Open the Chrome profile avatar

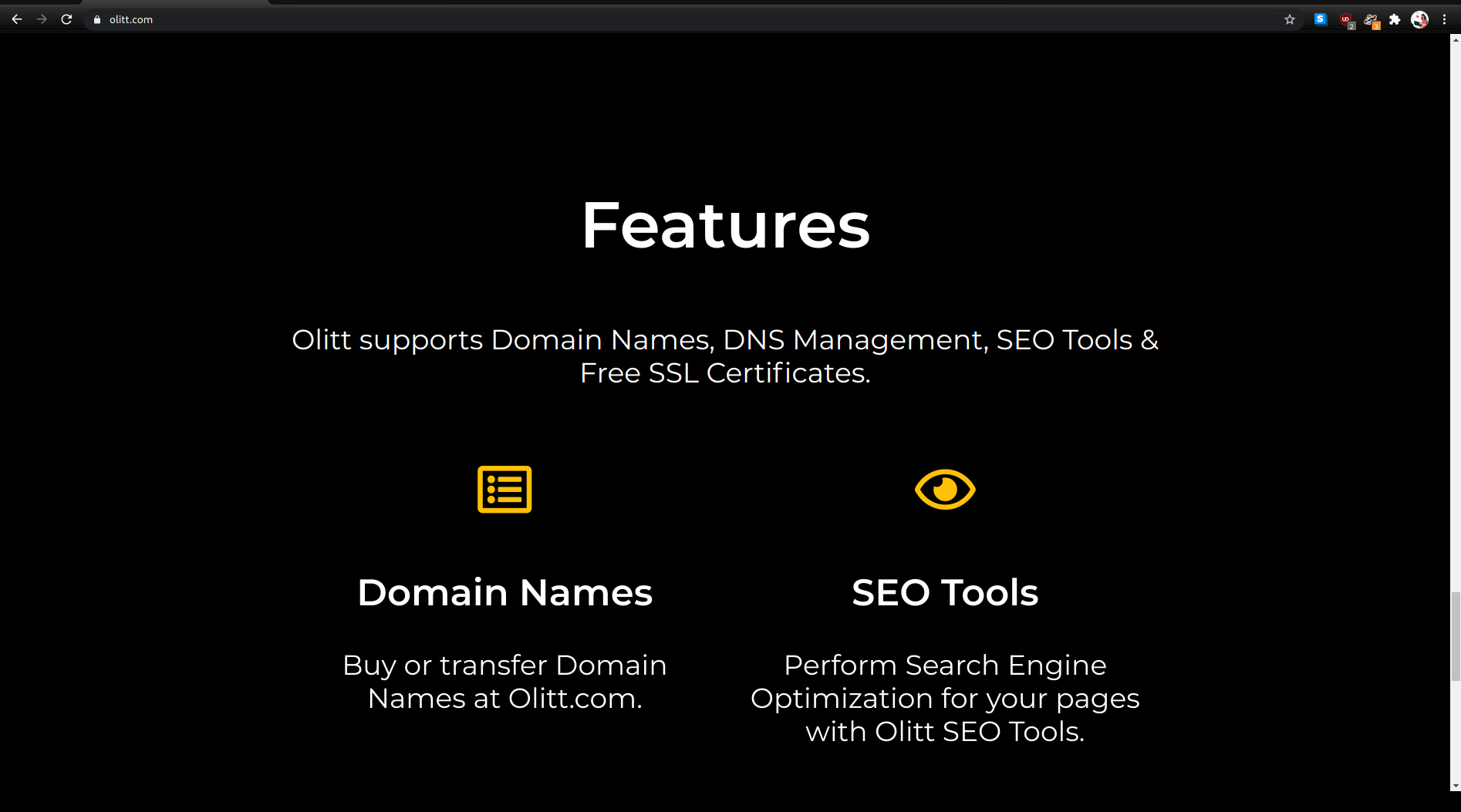[1419, 19]
